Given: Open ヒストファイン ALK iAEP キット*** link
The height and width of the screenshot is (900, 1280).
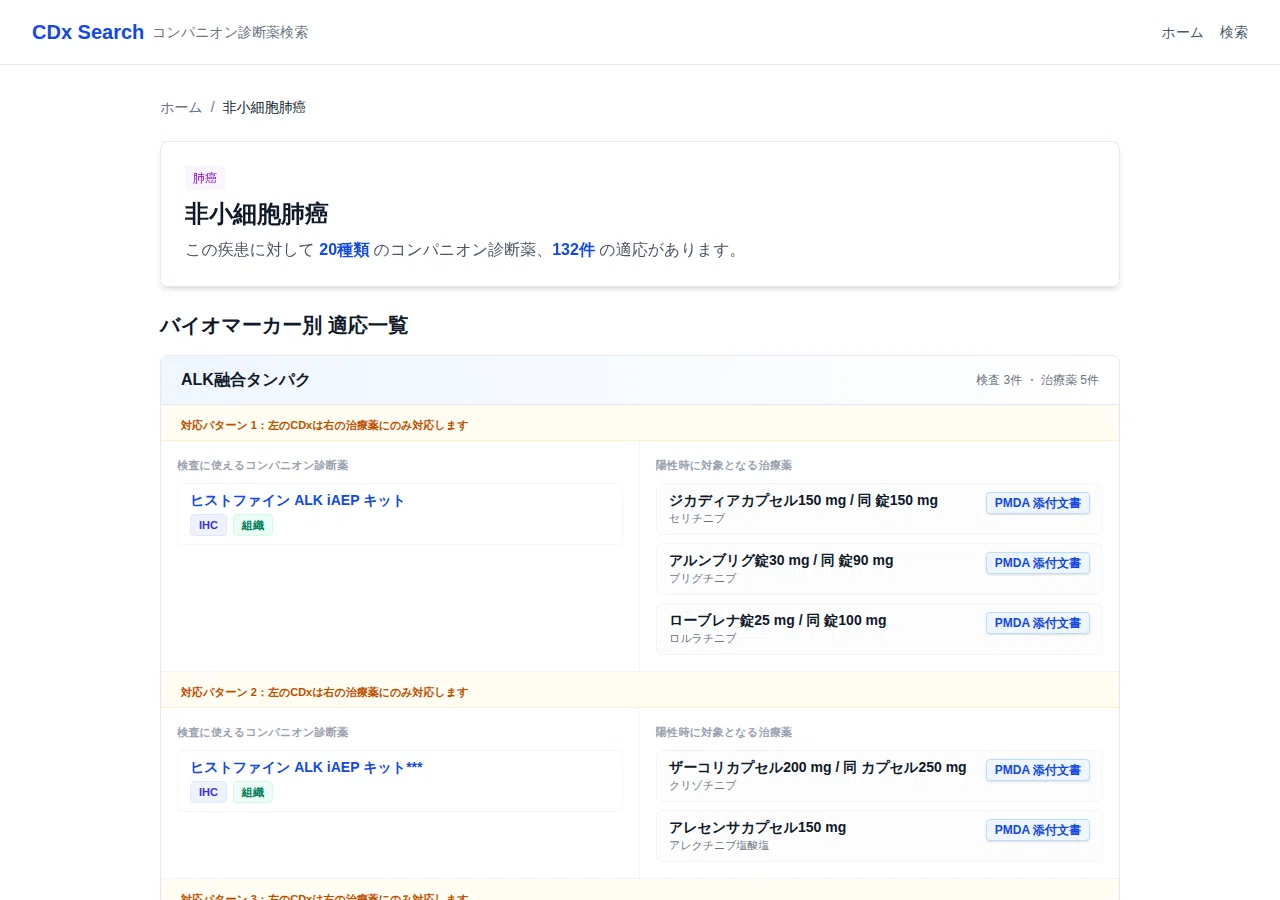Looking at the screenshot, I should pos(307,767).
